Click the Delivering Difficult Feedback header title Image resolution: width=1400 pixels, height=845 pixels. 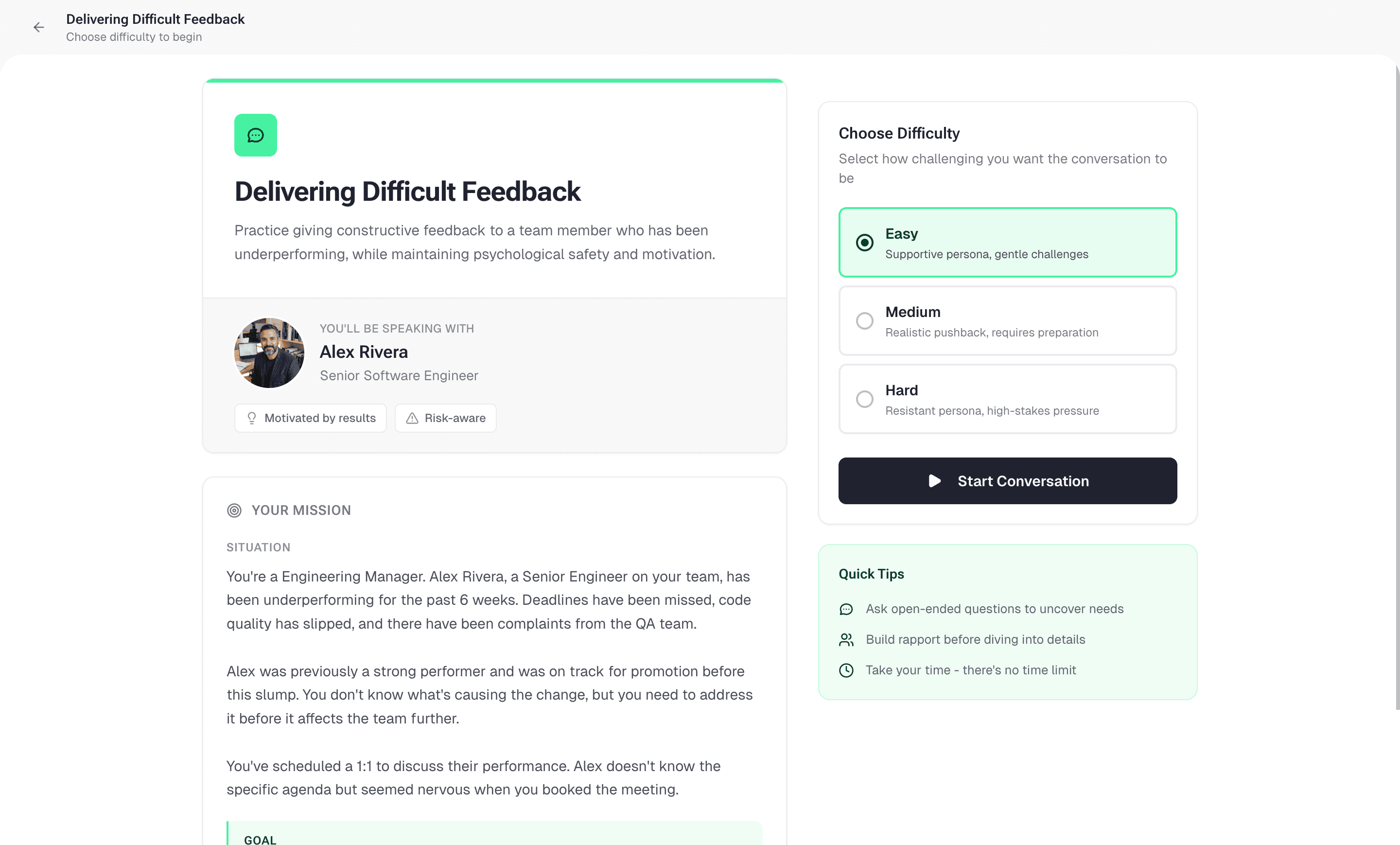[155, 19]
